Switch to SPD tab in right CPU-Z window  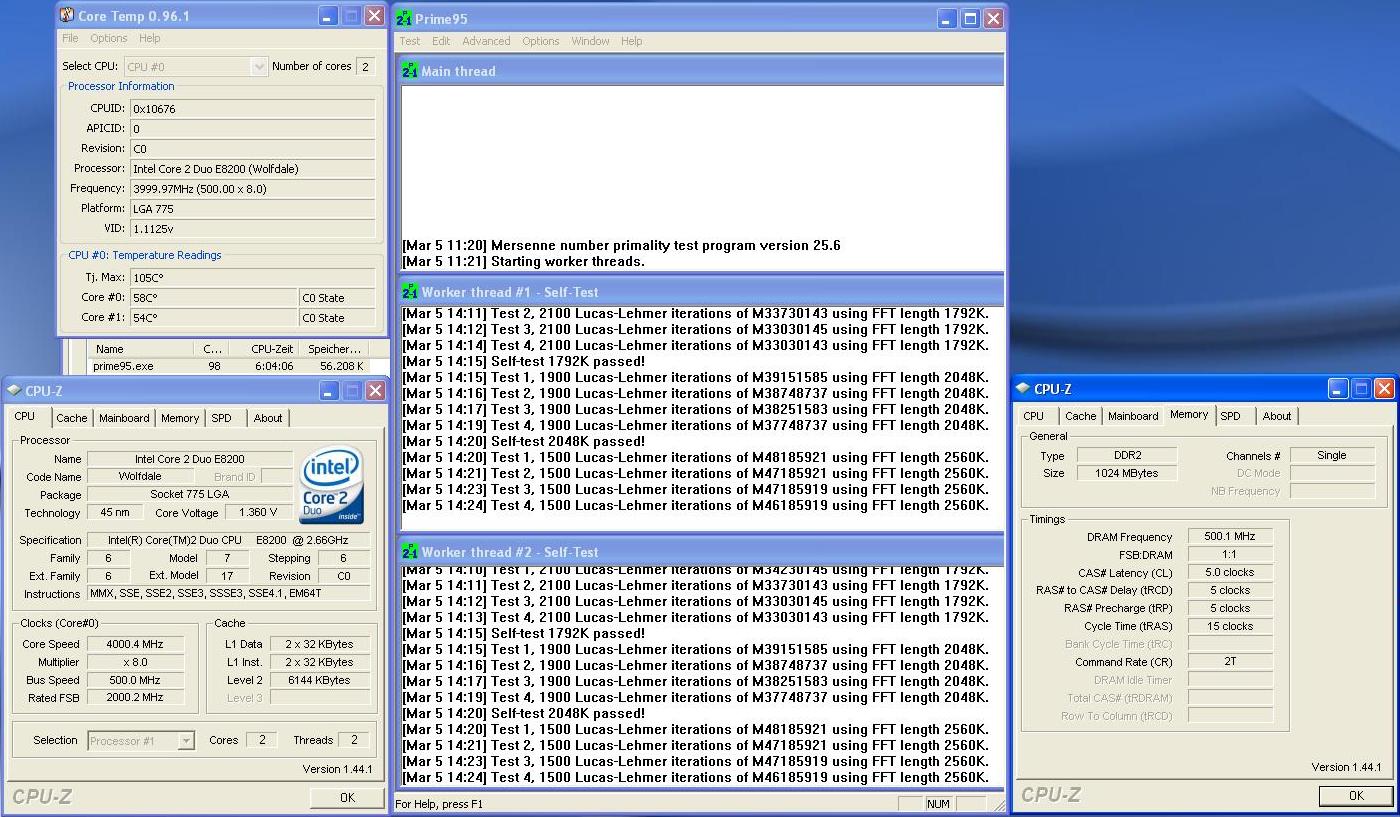[1231, 416]
